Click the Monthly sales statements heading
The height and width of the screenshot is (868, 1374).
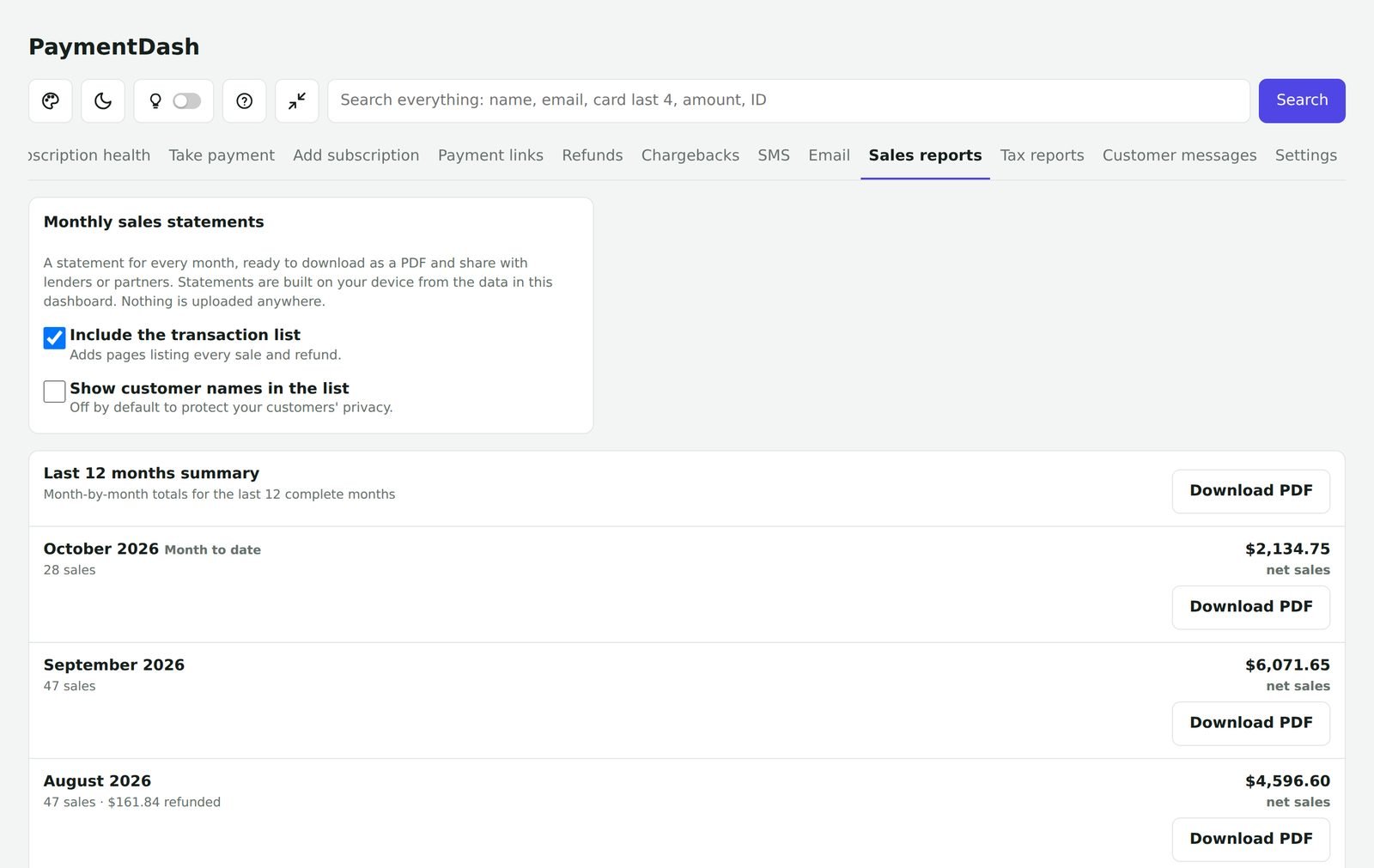point(154,222)
